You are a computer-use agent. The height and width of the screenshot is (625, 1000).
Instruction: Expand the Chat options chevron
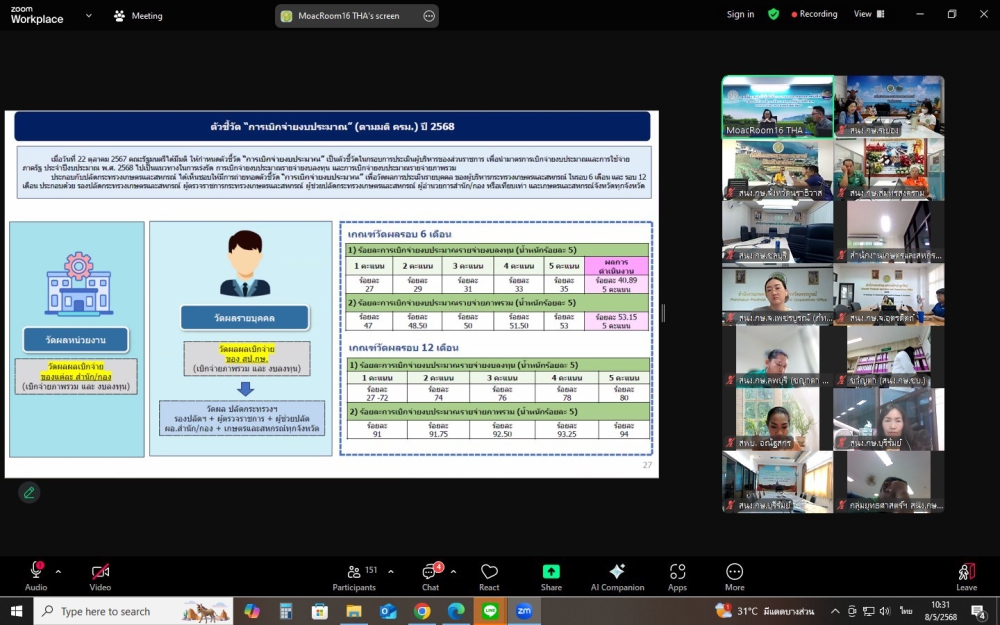453,571
